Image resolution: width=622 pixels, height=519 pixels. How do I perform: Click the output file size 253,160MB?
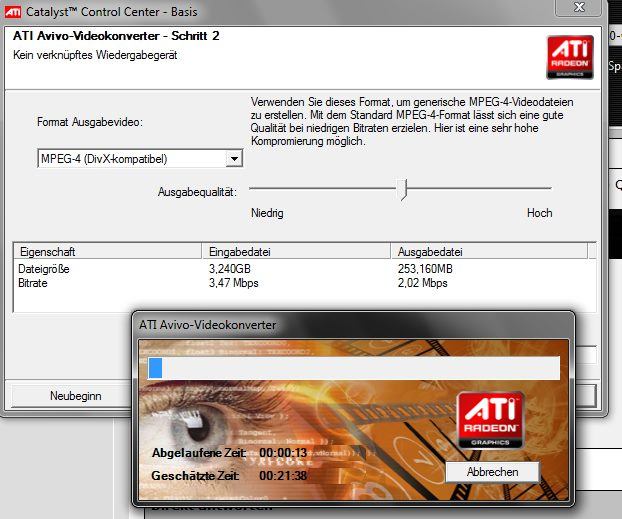(425, 269)
